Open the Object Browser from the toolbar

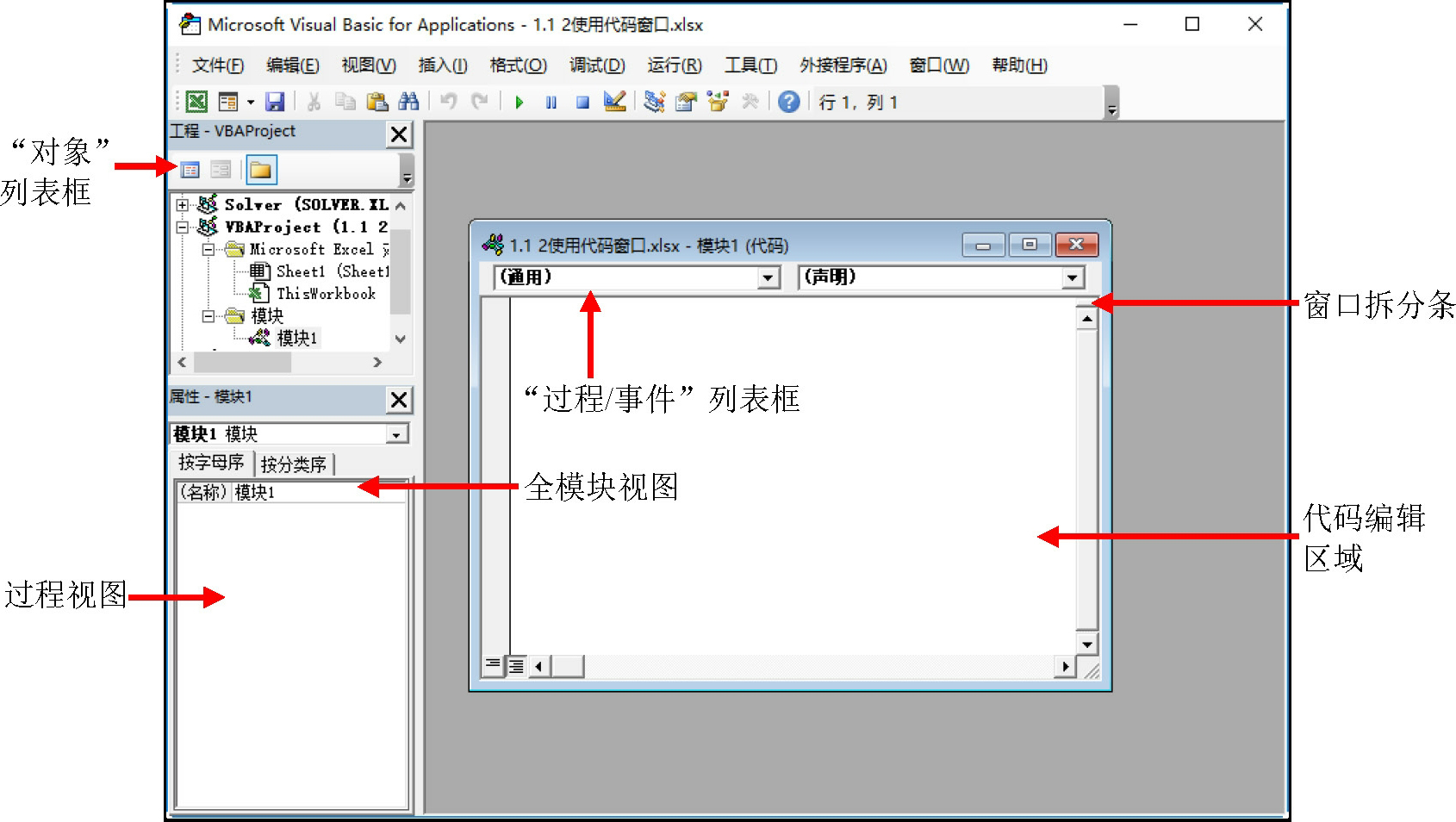click(717, 102)
